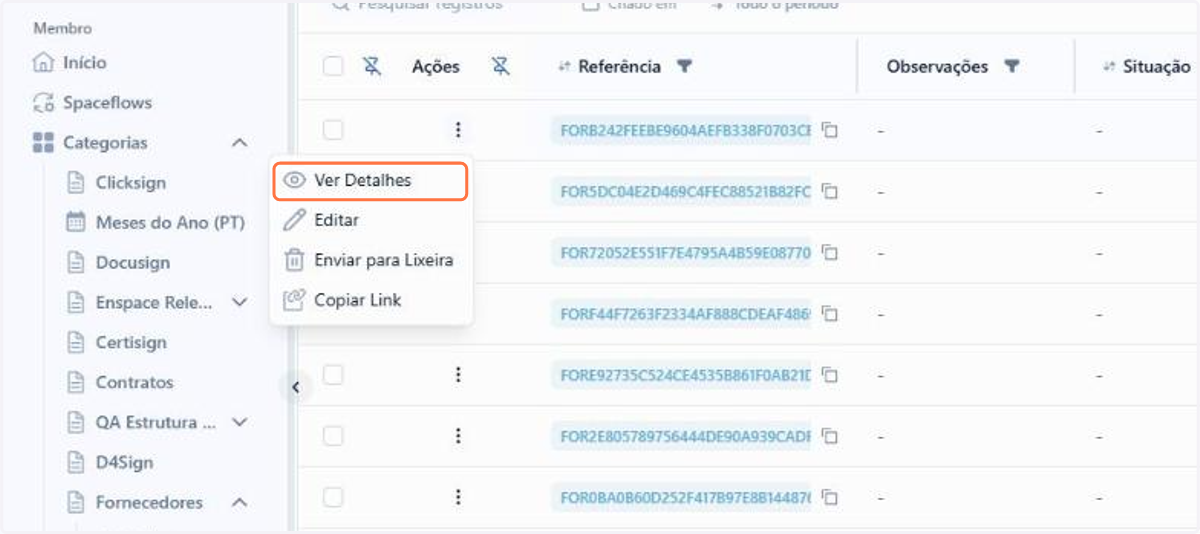
Task: Copy reference FOR72052E551F7E with copy icon
Action: pos(829,252)
